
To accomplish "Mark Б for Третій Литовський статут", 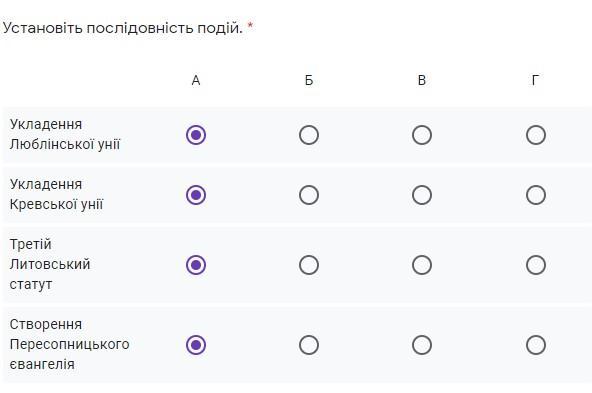I will click(309, 265).
